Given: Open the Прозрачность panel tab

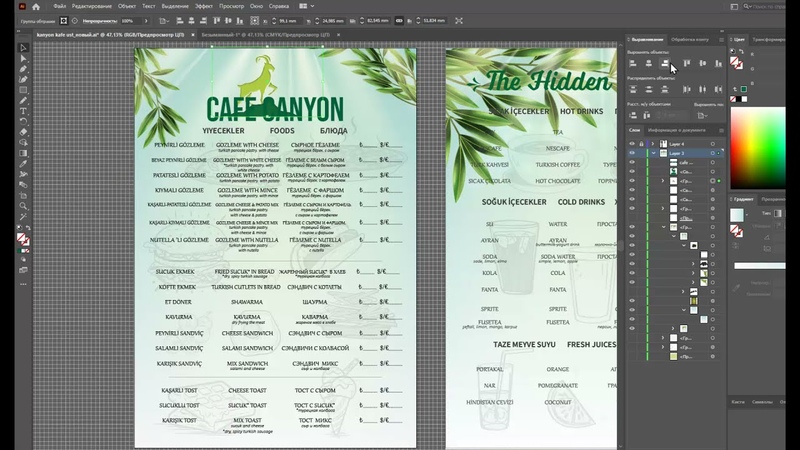Looking at the screenshot, I should [773, 199].
